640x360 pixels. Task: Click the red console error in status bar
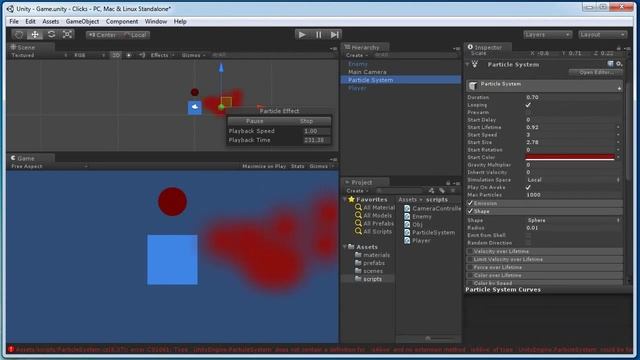click(320, 349)
